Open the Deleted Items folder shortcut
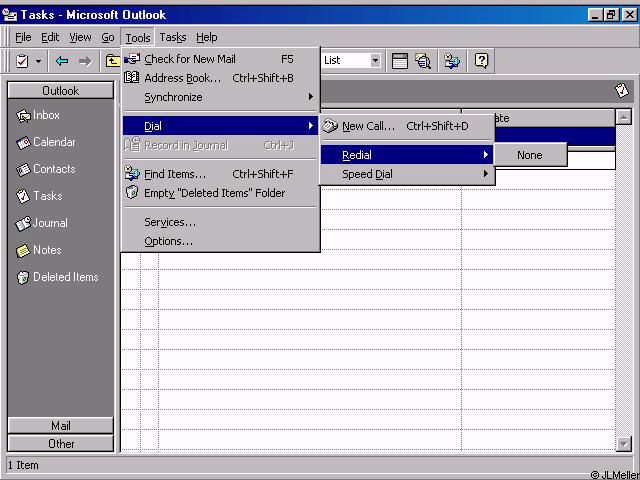 [x=65, y=277]
